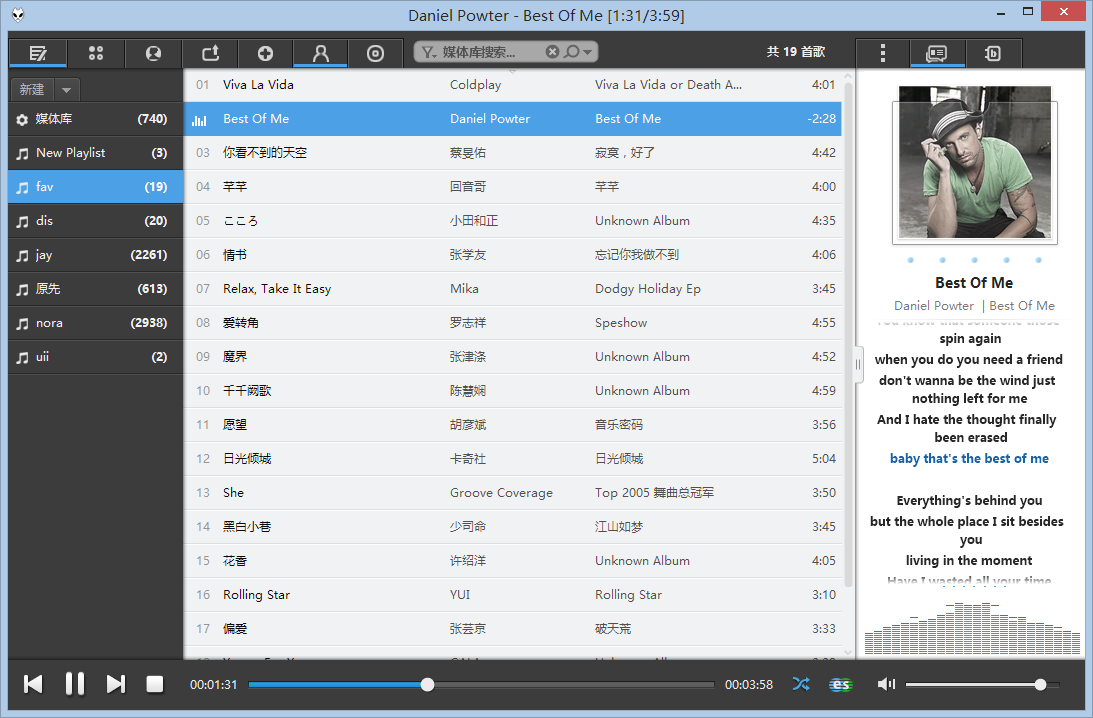Open the dropdown beside the 新建 button
This screenshot has width=1093, height=718.
65,89
